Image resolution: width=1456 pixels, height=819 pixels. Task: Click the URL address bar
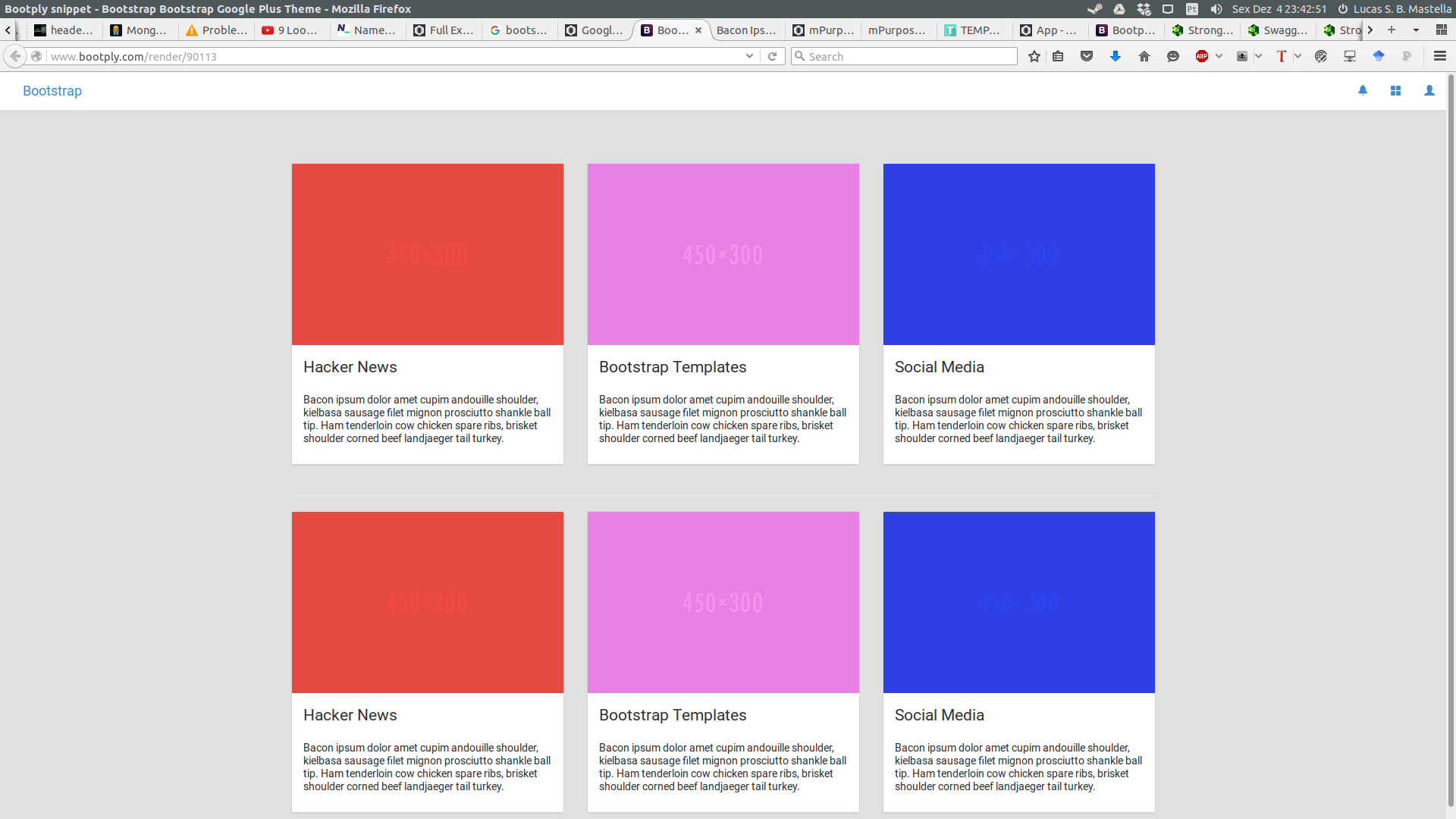[x=394, y=56]
